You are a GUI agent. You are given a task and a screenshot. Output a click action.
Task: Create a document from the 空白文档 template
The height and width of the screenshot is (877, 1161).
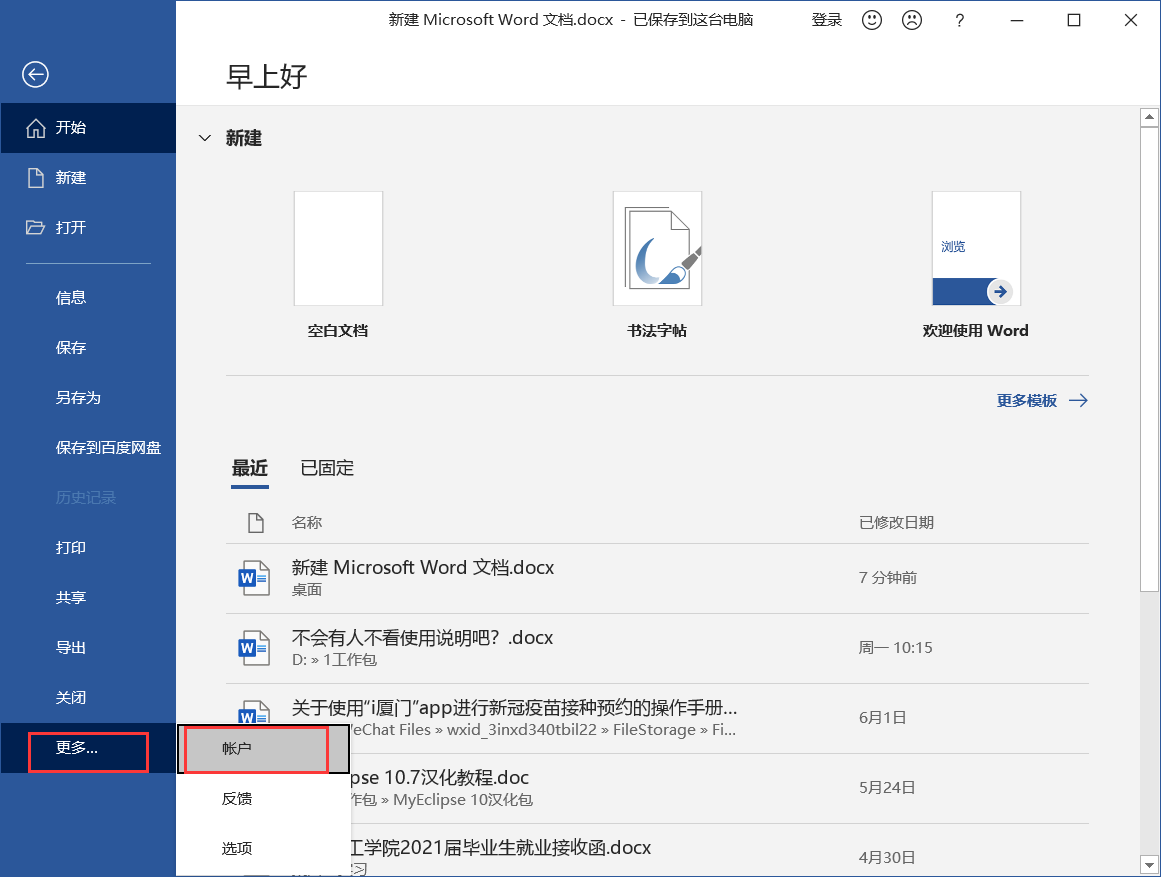[338, 248]
